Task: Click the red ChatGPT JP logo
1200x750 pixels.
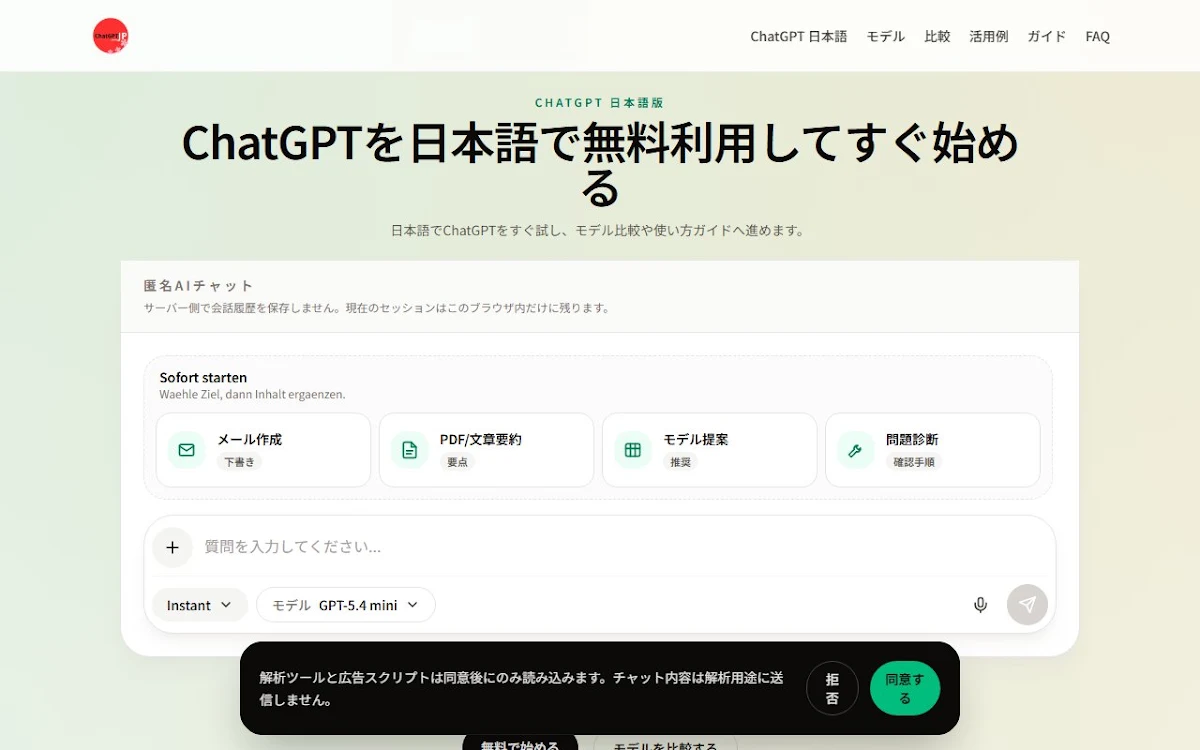Action: coord(110,36)
